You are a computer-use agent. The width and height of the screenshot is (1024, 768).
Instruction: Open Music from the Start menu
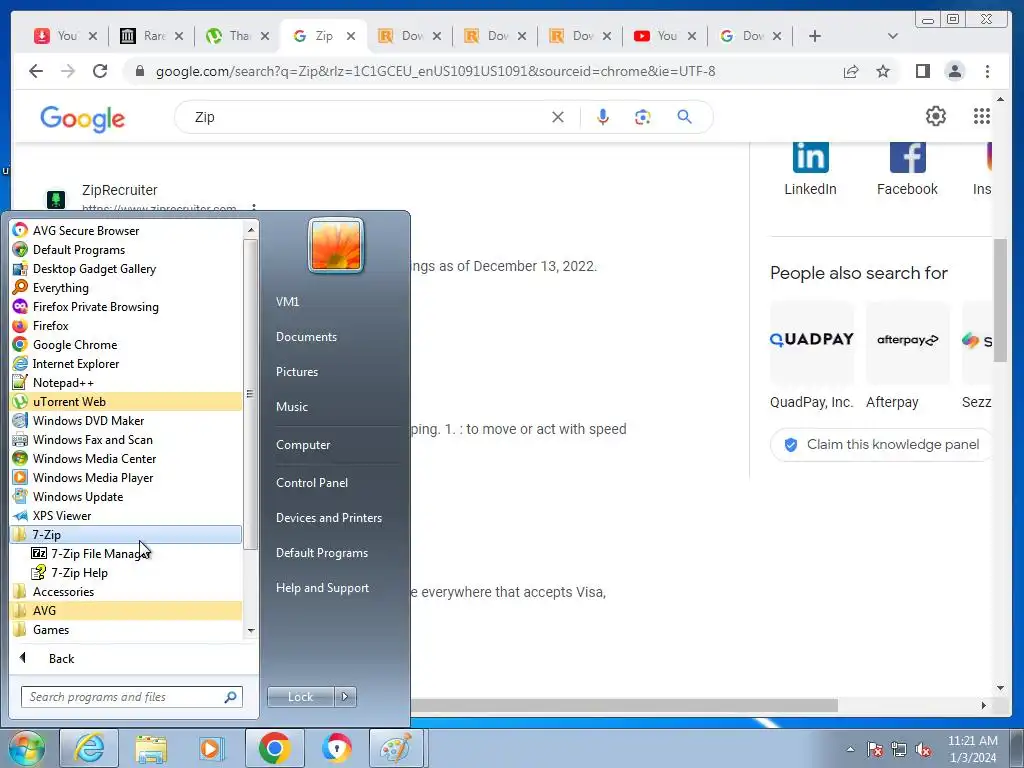292,407
